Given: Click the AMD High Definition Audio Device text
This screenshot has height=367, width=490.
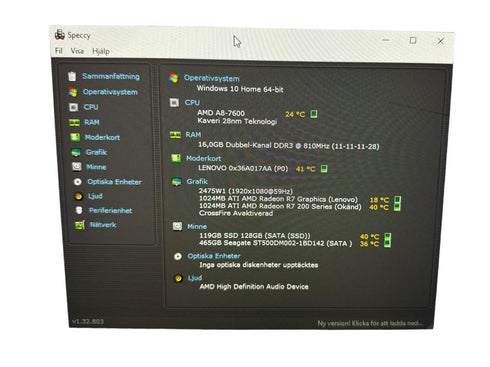Looking at the screenshot, I should (x=254, y=287).
